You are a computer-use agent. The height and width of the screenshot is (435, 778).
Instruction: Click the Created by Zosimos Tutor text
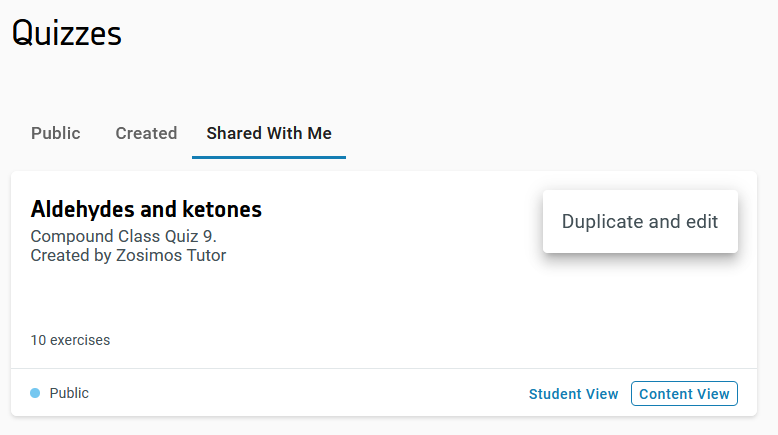tap(128, 255)
